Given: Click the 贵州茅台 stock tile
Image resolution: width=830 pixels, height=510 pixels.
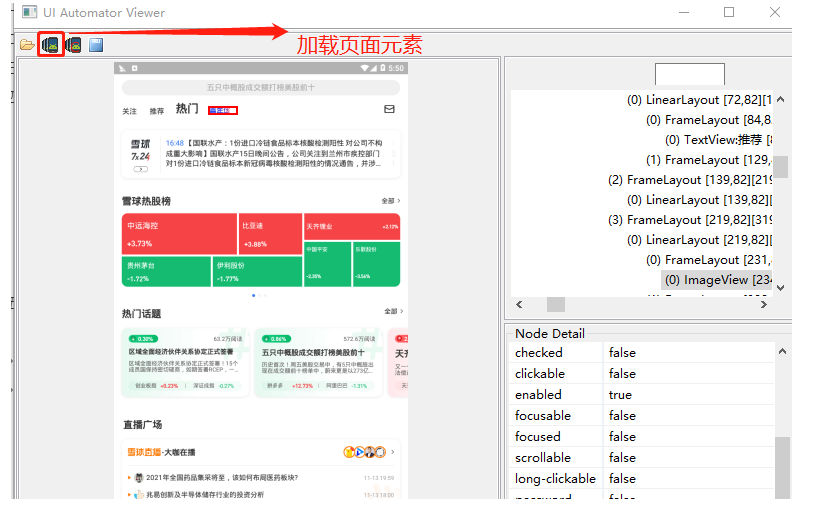Looking at the screenshot, I should 166,272.
